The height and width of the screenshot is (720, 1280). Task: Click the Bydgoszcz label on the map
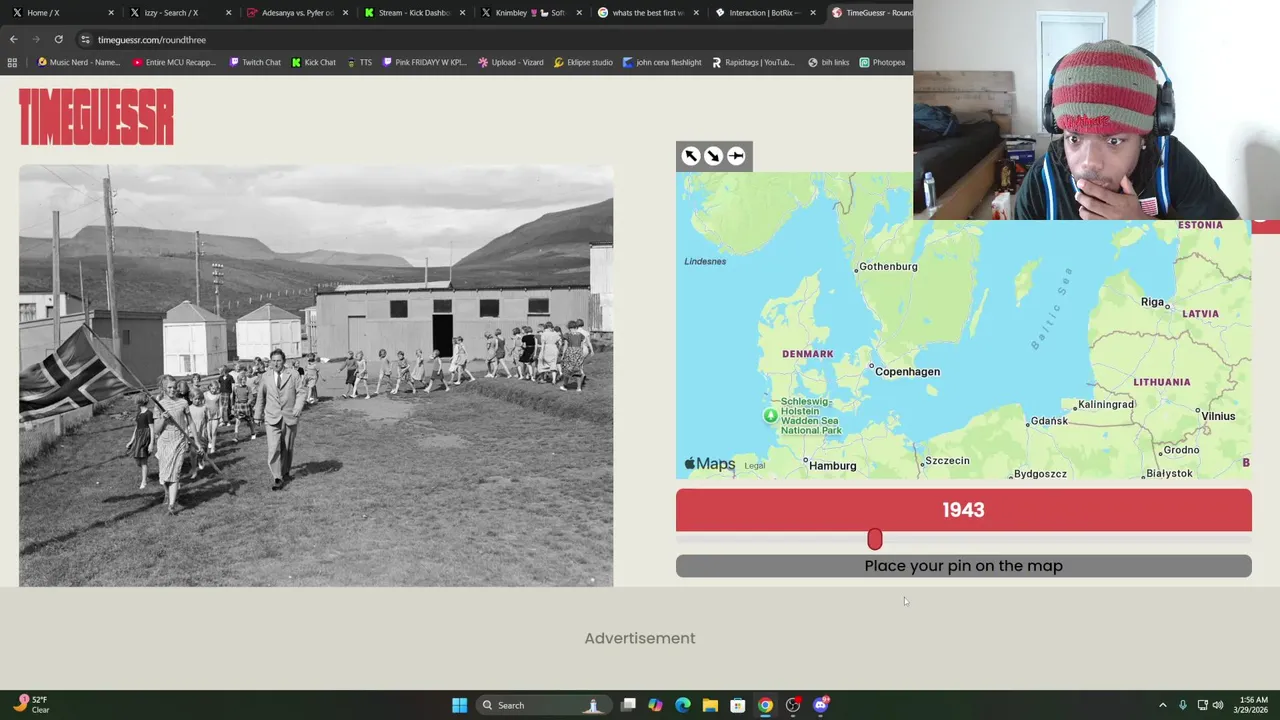point(1040,474)
